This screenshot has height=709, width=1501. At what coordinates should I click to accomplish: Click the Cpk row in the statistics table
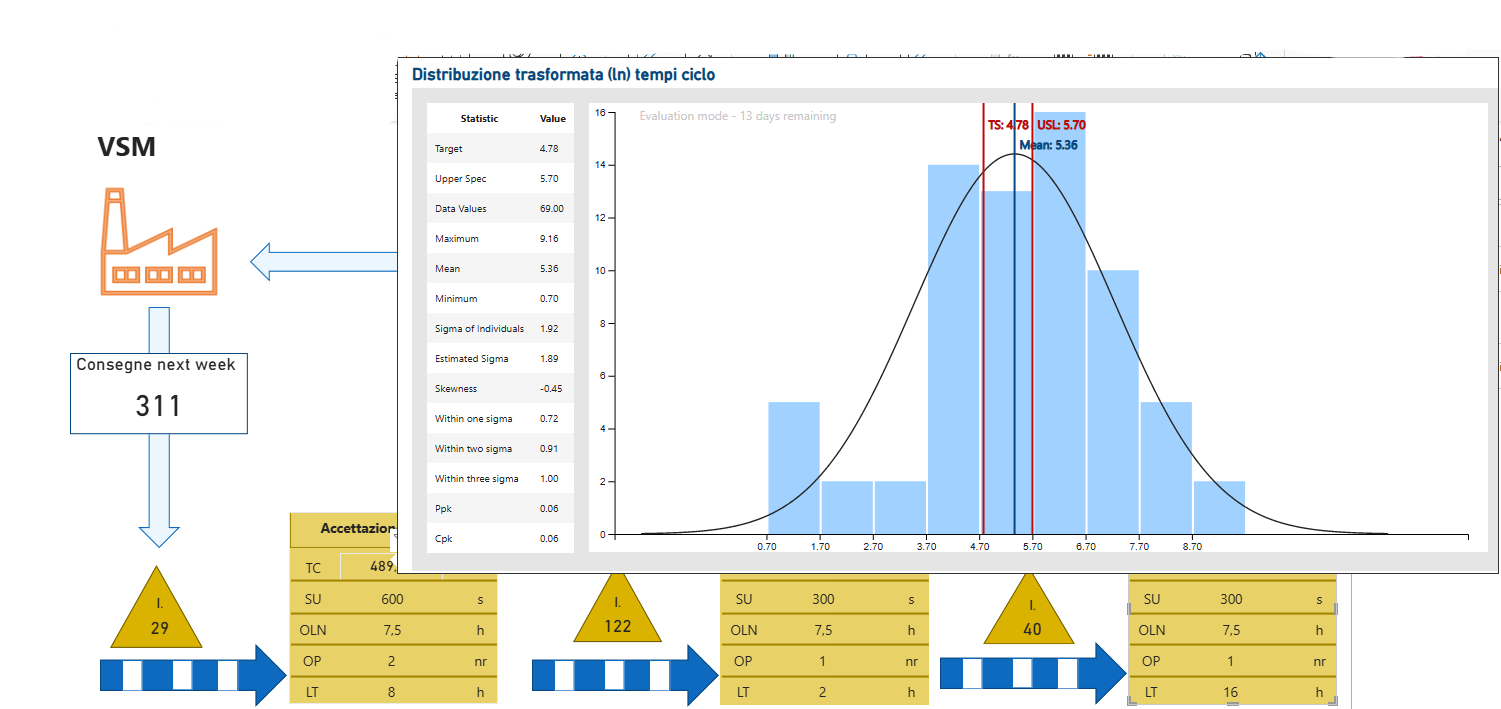[500, 539]
